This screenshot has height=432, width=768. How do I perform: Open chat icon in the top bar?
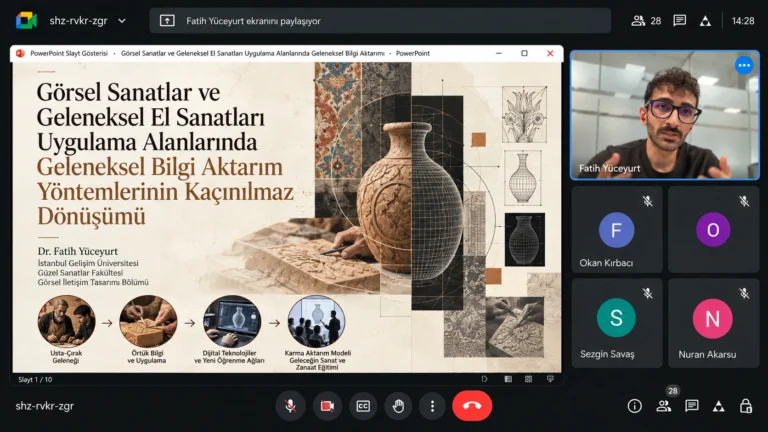click(679, 21)
